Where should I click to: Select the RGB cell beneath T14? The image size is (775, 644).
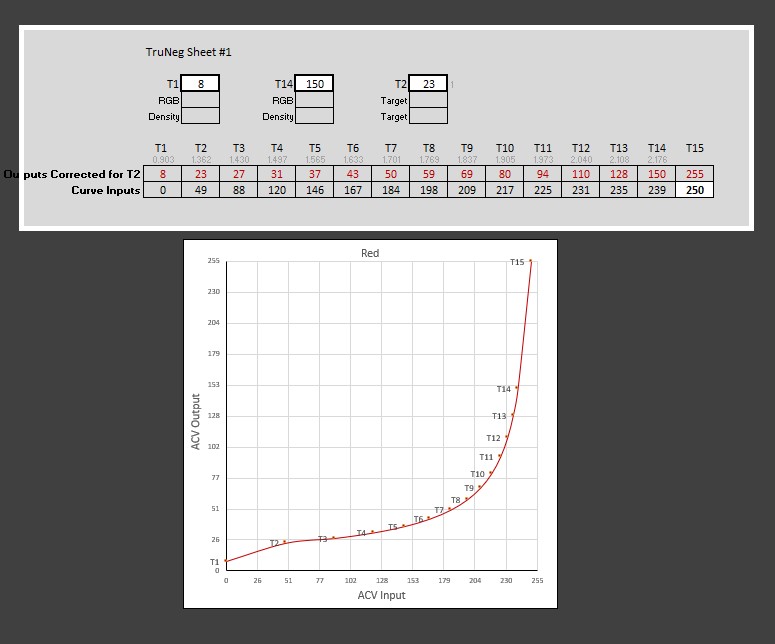[x=314, y=100]
